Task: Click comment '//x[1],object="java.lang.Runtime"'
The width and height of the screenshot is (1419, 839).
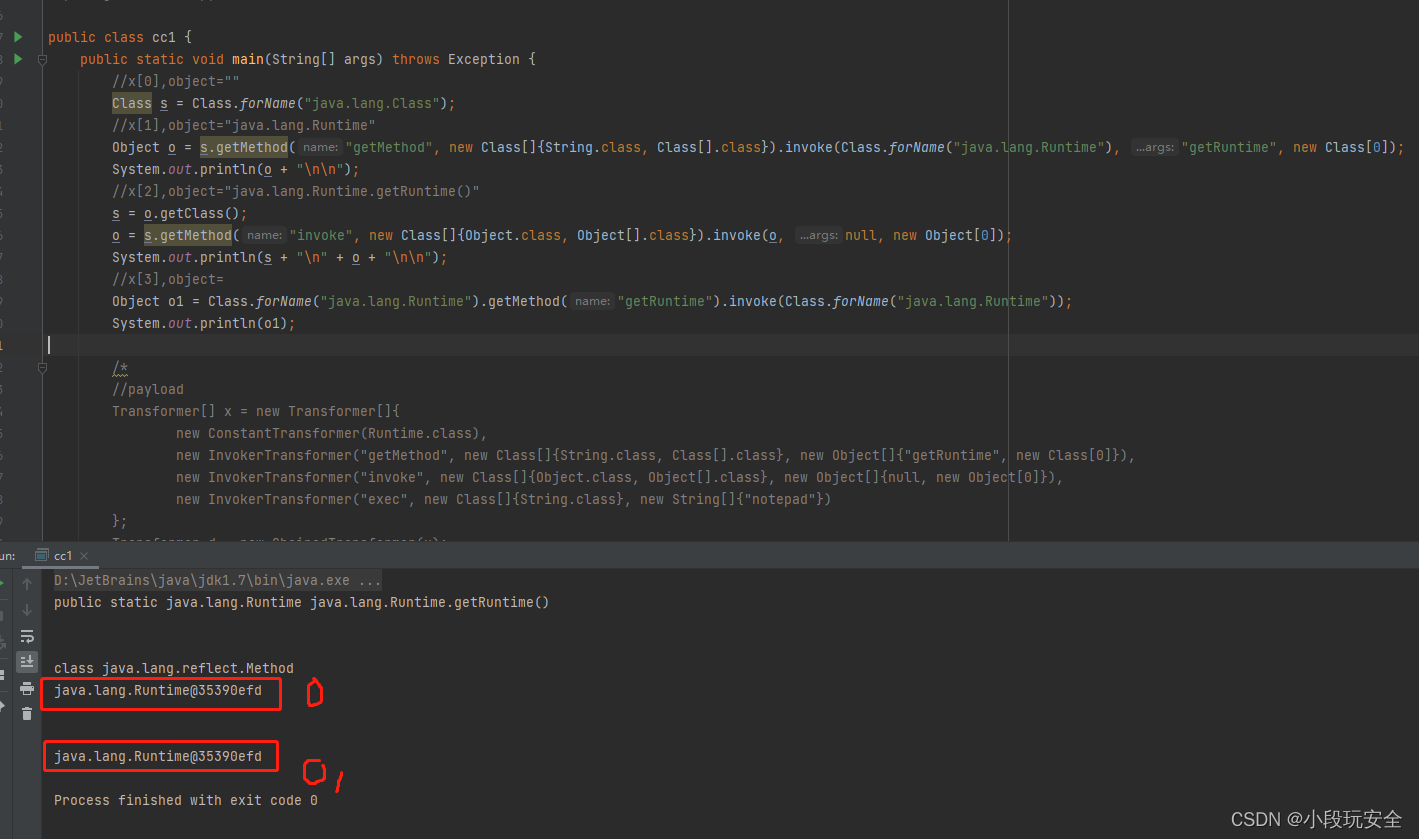Action: point(244,125)
